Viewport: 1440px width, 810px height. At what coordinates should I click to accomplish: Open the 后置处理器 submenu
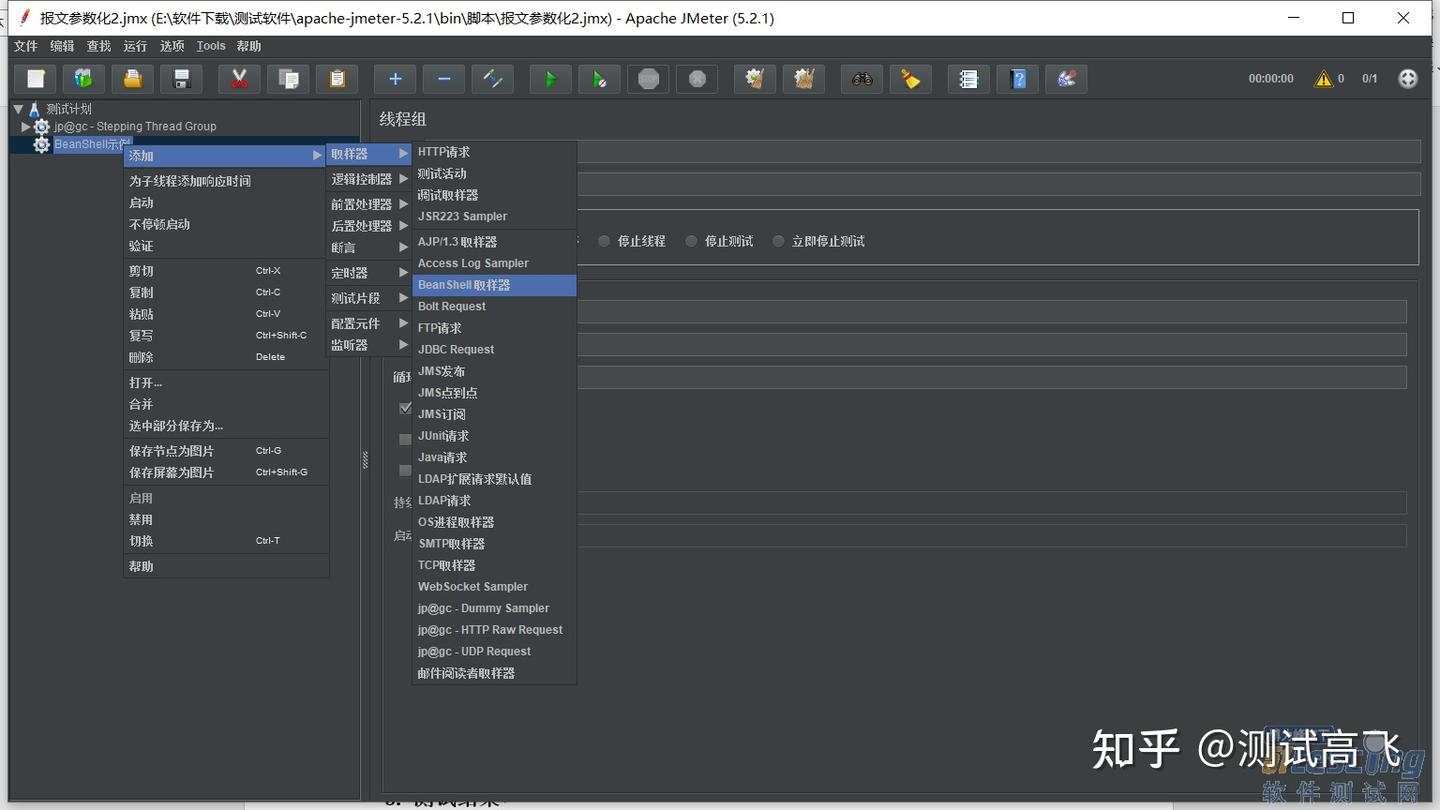pos(369,226)
